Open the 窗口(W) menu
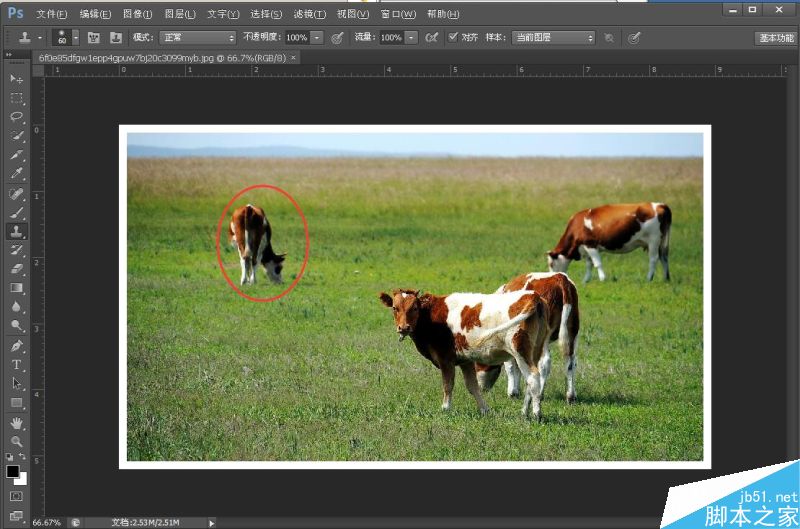 point(398,14)
